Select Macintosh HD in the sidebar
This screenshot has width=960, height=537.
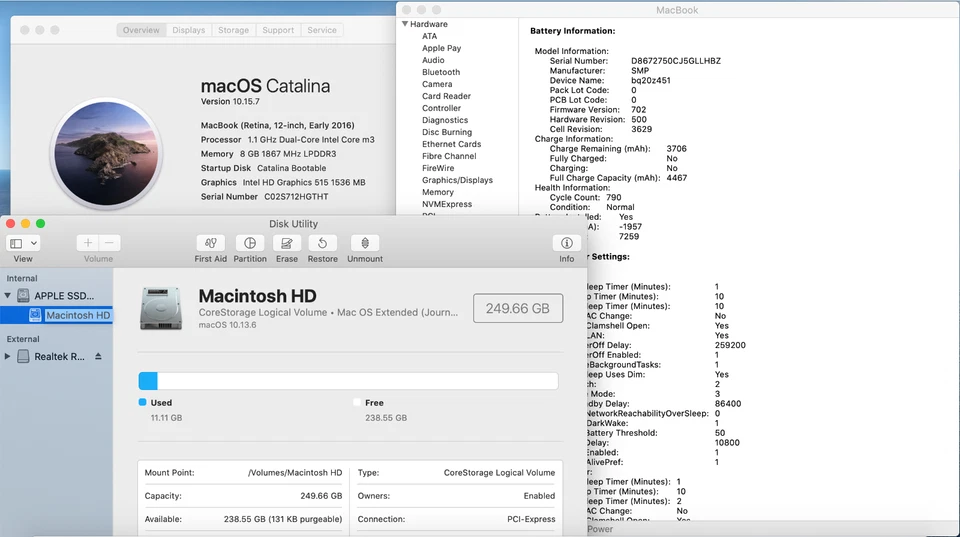click(x=56, y=315)
